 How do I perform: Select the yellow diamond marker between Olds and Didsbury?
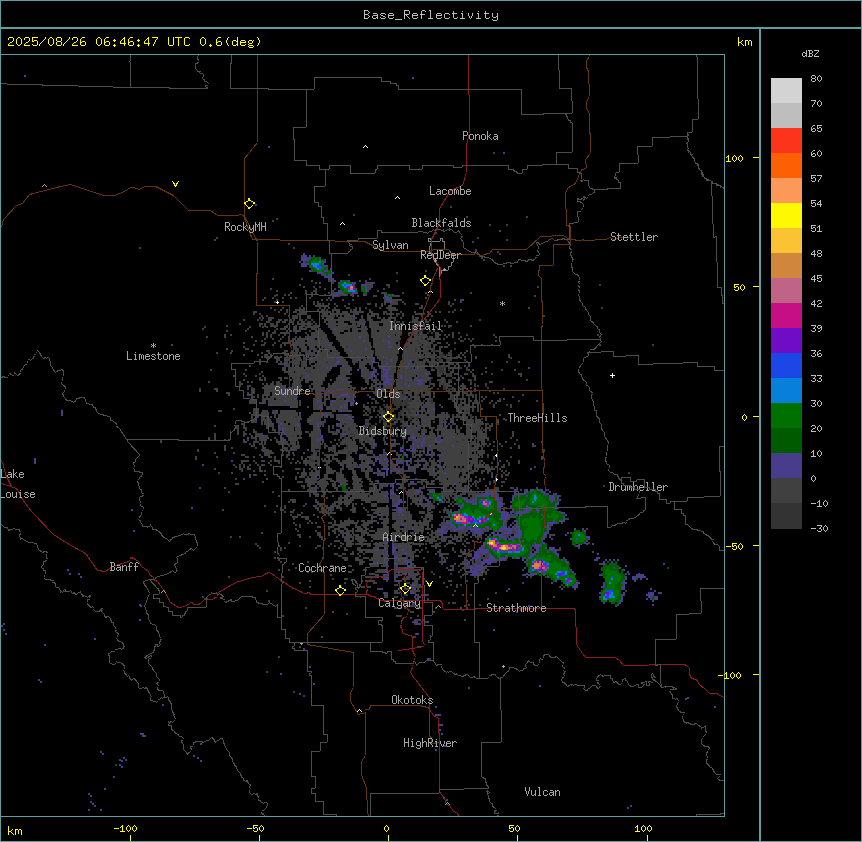coord(388,417)
